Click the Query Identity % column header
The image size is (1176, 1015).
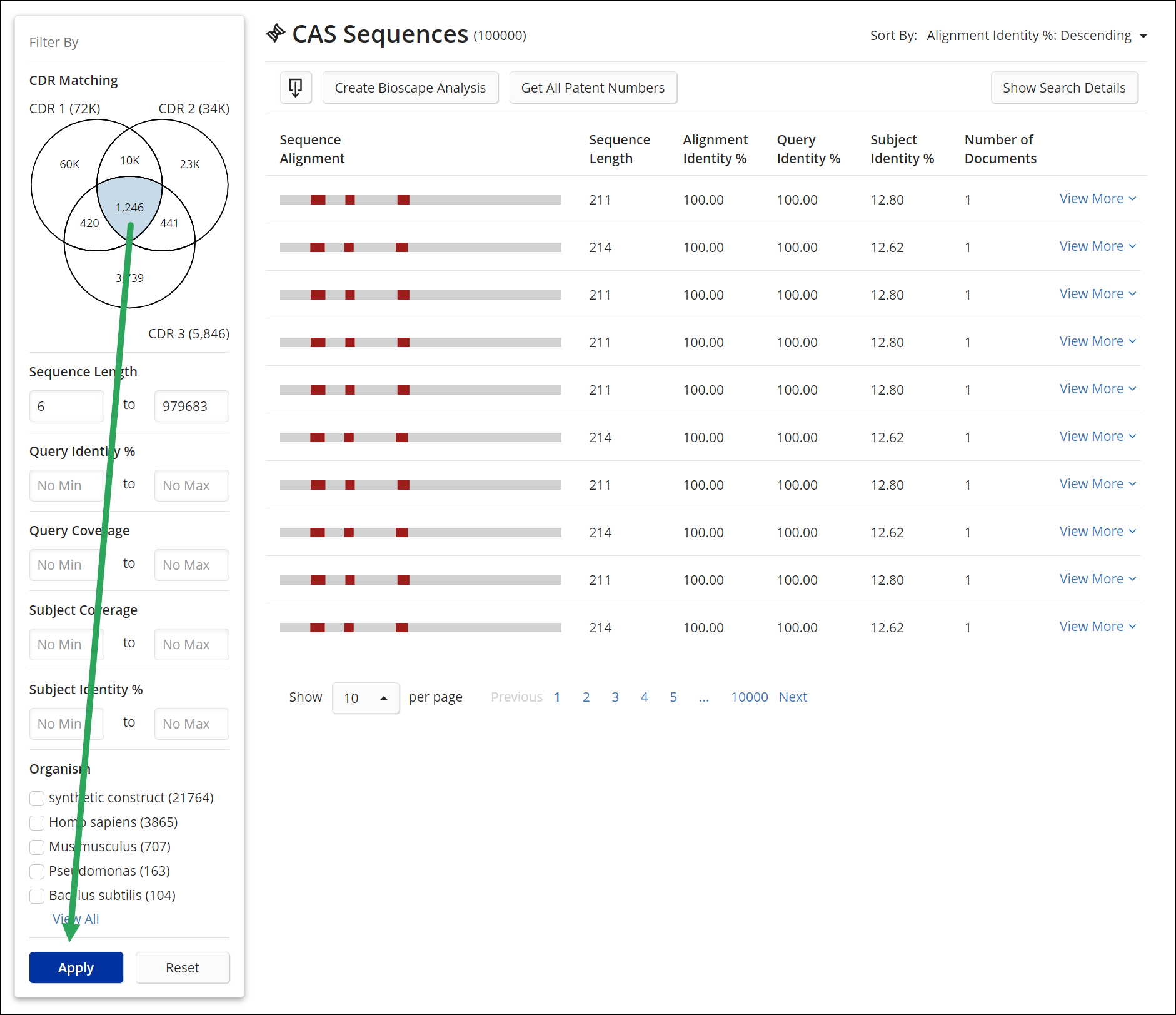point(808,149)
